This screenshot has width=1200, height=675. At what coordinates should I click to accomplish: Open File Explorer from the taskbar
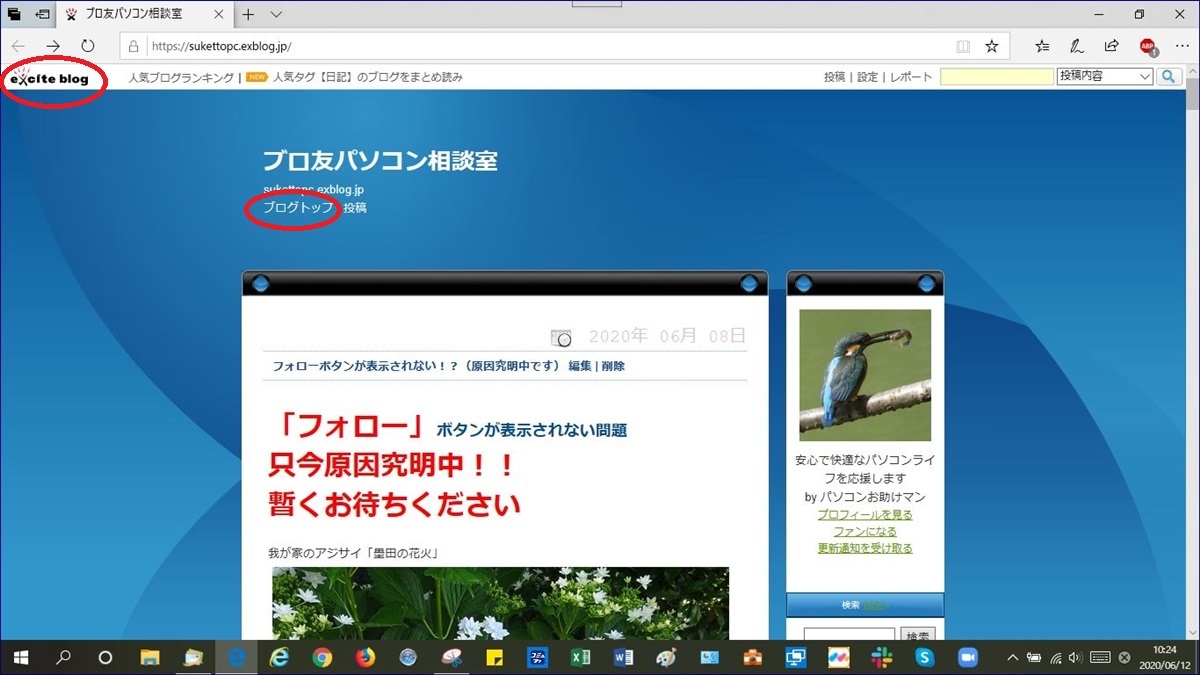point(150,657)
